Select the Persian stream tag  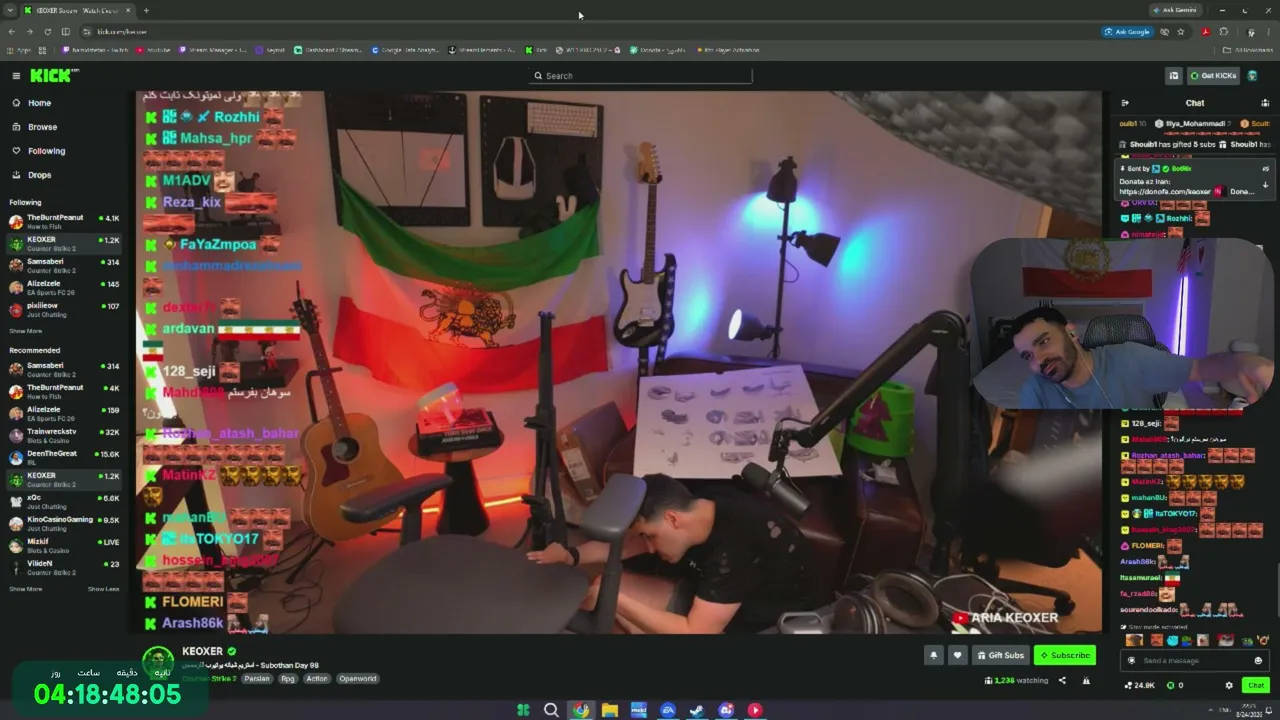257,678
